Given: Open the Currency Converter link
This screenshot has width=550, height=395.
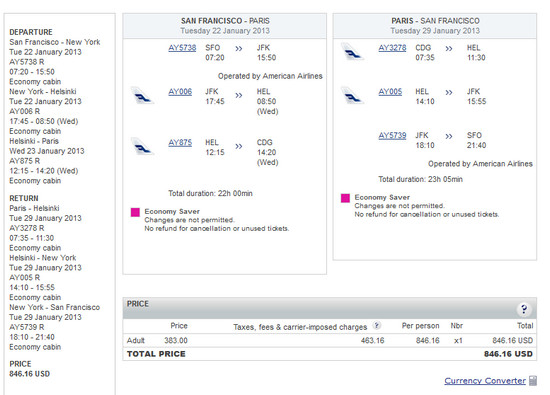Looking at the screenshot, I should coord(485,381).
